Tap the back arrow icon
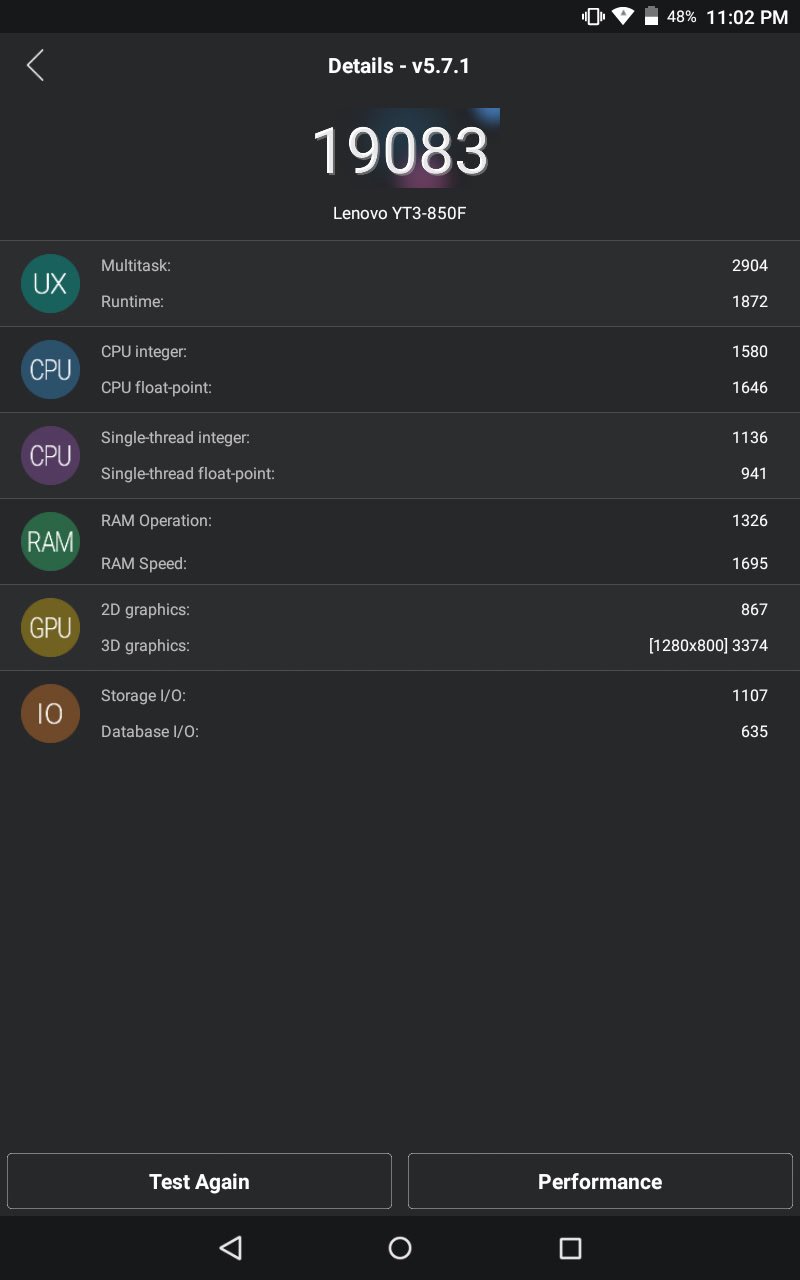Viewport: 800px width, 1280px height. [36, 66]
